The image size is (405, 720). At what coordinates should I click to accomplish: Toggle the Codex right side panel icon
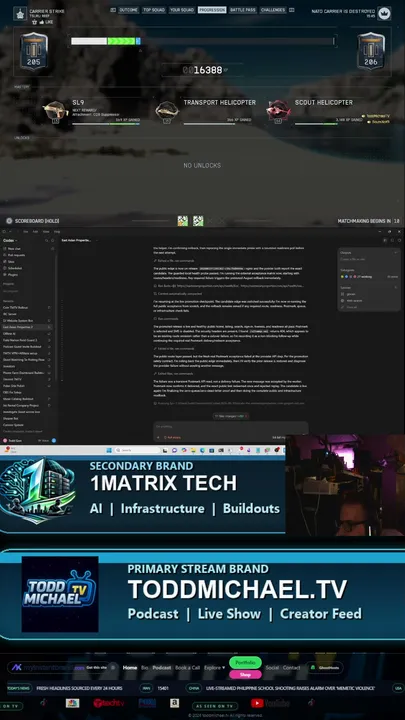pyautogui.click(x=385, y=240)
